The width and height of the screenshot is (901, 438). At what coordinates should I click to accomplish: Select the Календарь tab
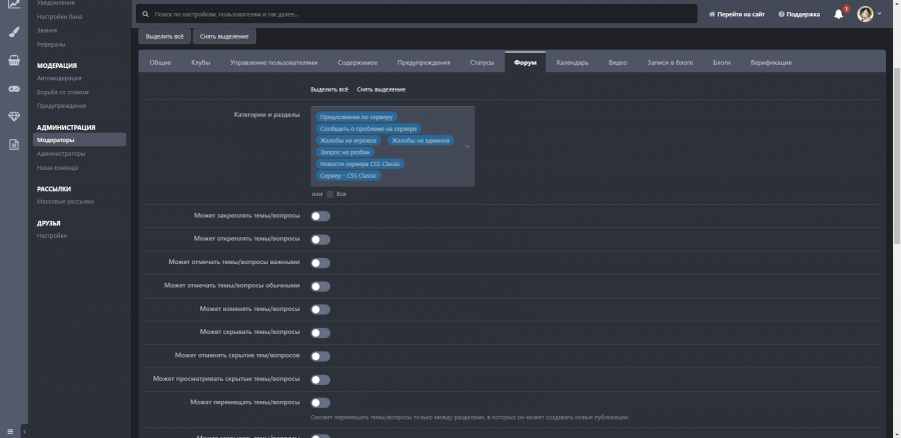pyautogui.click(x=572, y=63)
